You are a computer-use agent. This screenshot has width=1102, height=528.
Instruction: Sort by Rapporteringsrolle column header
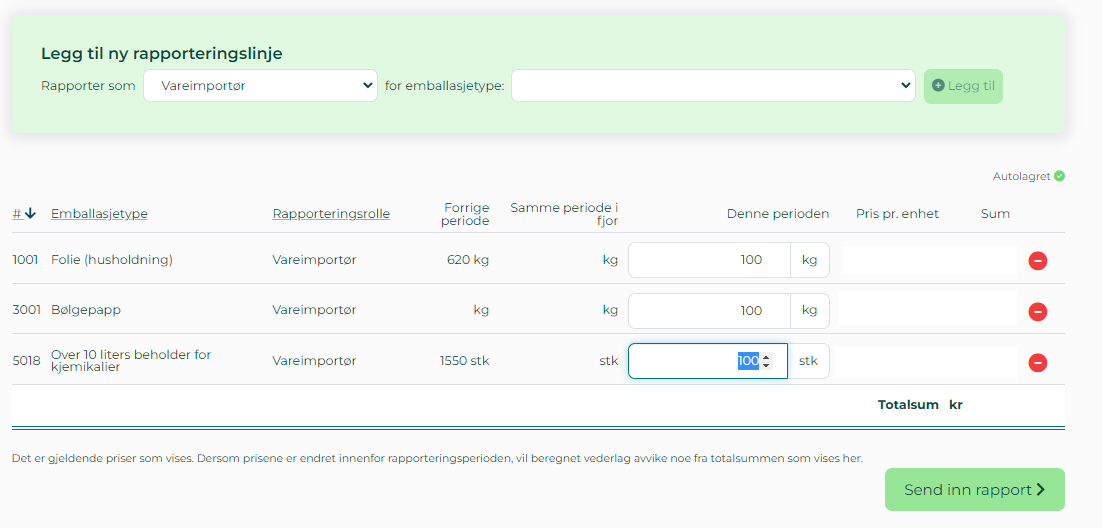(331, 214)
